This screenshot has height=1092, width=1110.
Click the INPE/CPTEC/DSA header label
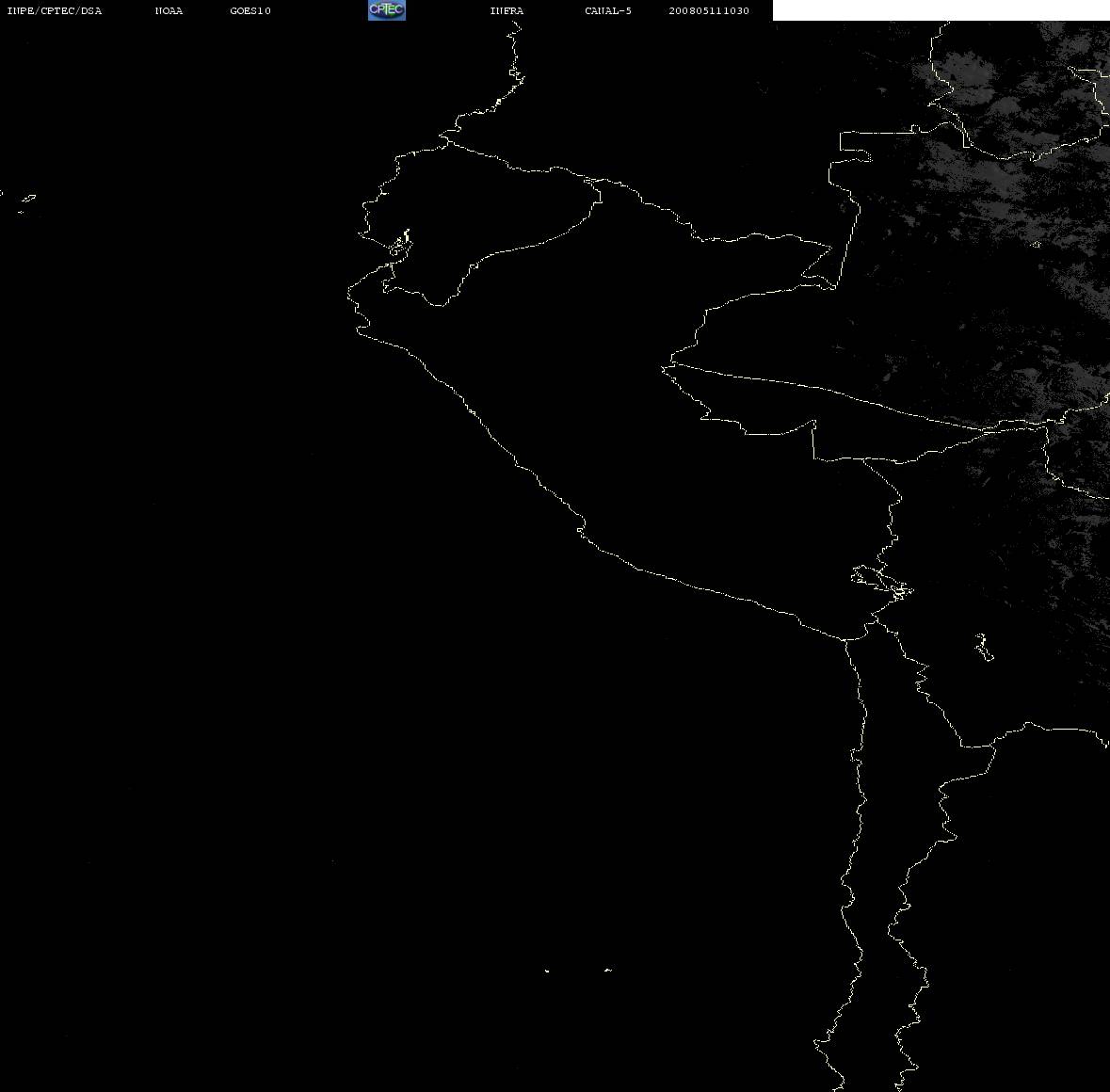click(x=54, y=10)
